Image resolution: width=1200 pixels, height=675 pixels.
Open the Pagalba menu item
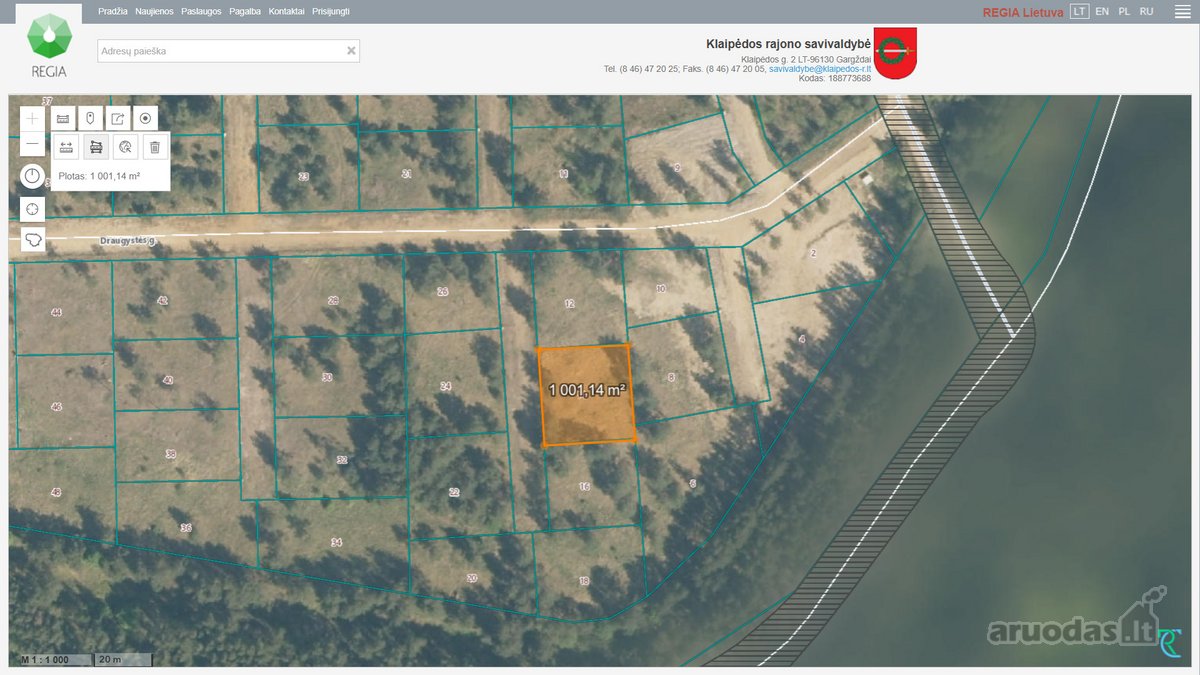(245, 11)
